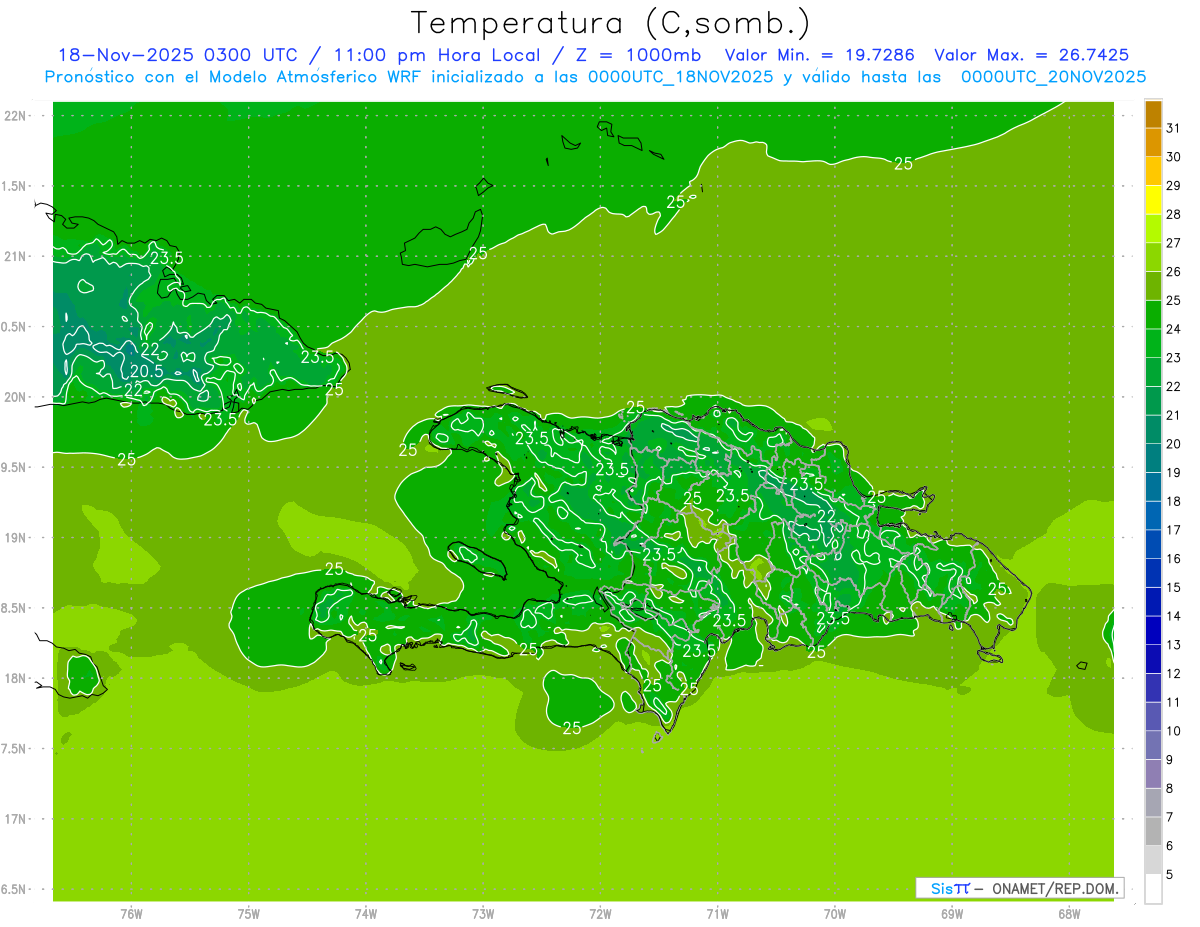1200x927 pixels.
Task: Pick the topmost dark orange legend swatch
Action: tap(1153, 114)
